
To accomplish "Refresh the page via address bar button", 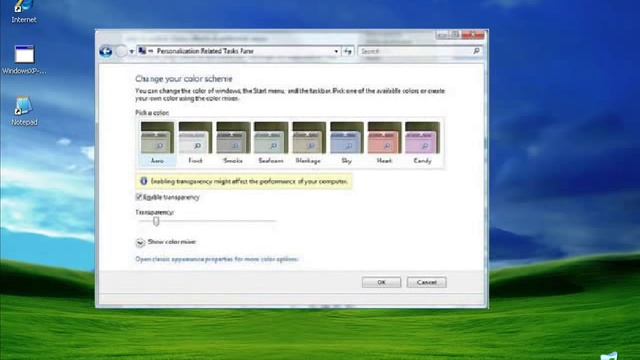I will [x=348, y=51].
